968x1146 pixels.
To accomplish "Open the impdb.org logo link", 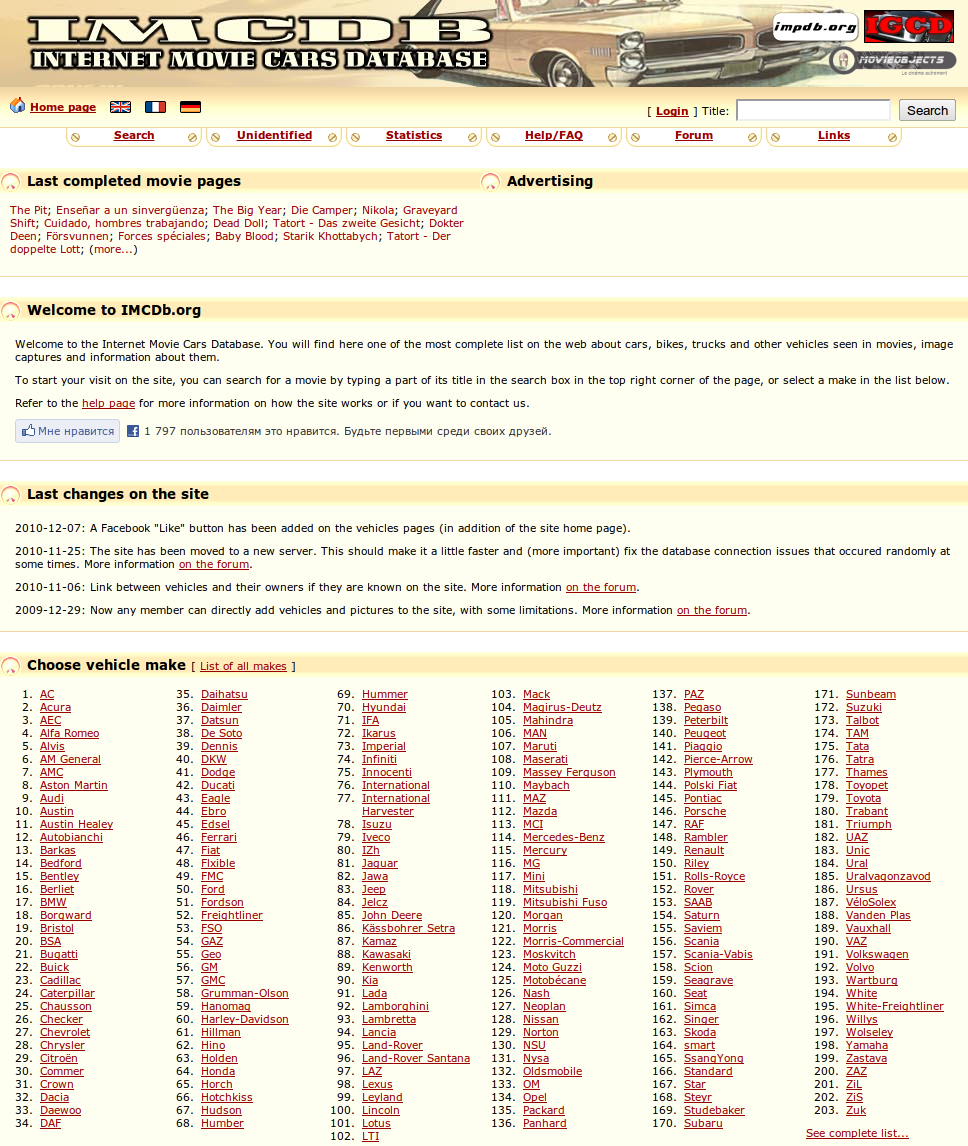I will (815, 27).
